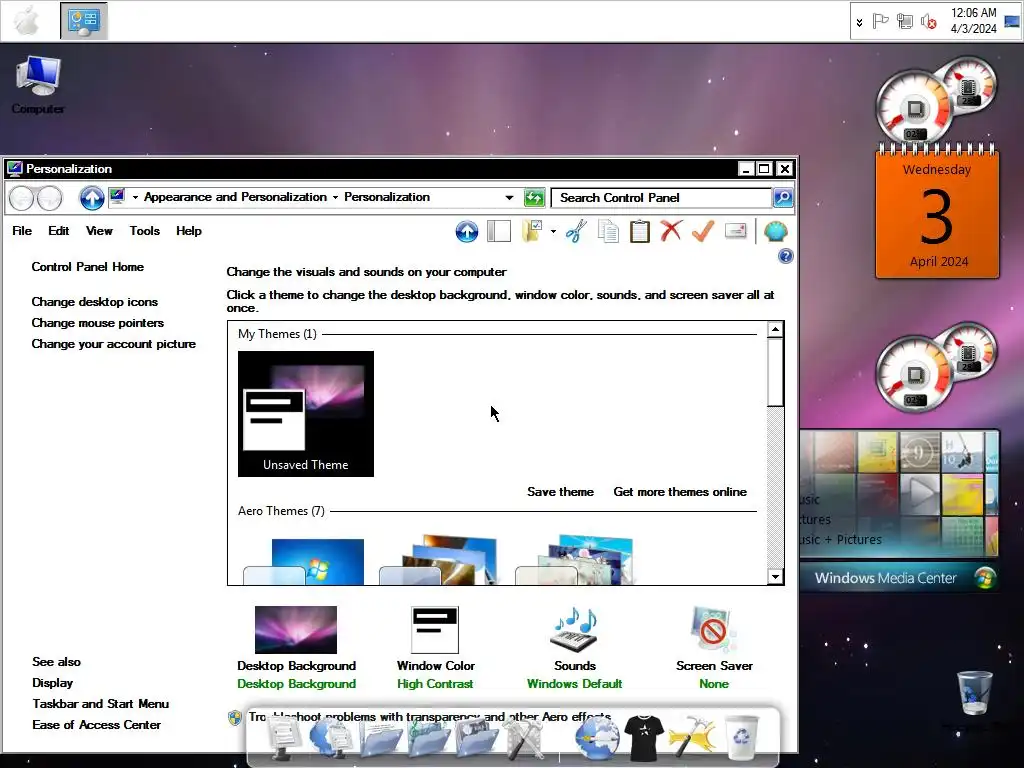Click the clipboard Paste icon
The width and height of the screenshot is (1024, 768).
[640, 231]
